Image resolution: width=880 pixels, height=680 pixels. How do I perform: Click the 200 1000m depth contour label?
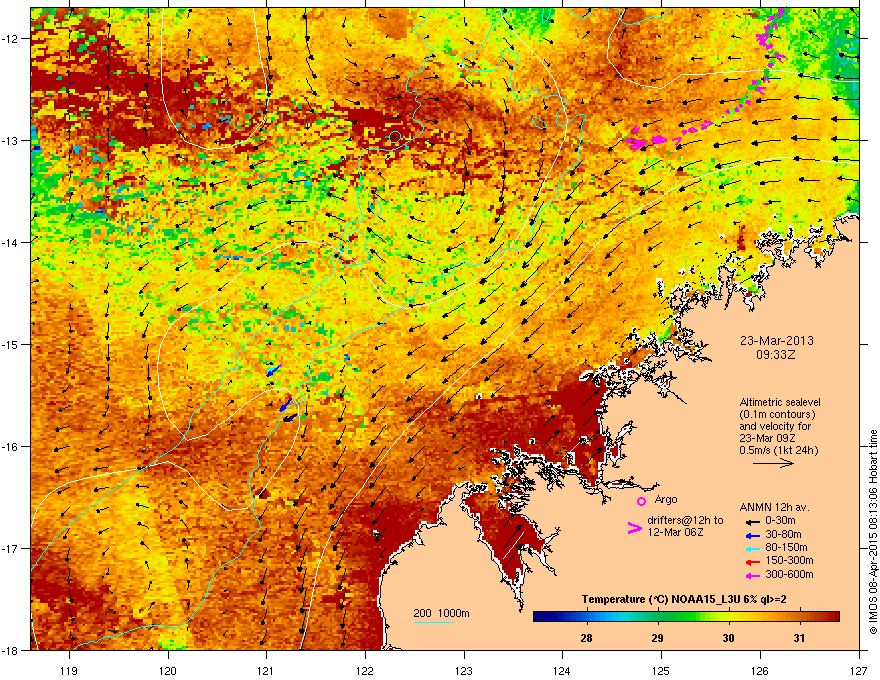(x=441, y=613)
